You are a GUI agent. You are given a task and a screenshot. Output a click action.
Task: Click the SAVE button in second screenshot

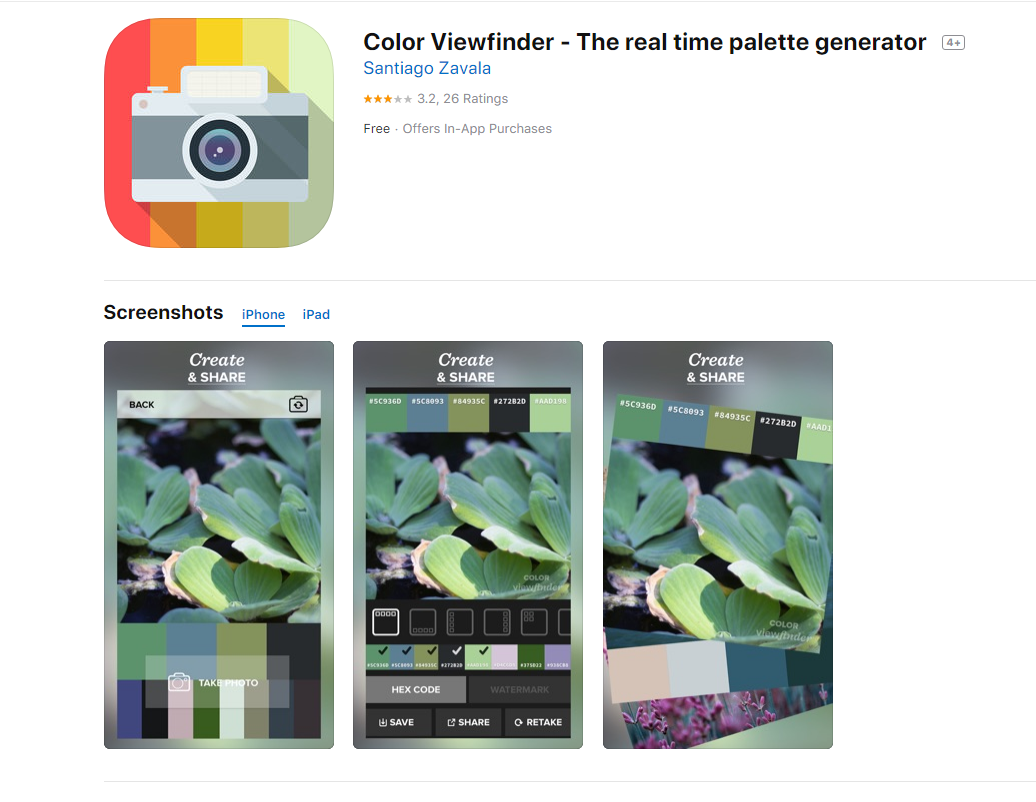click(398, 722)
